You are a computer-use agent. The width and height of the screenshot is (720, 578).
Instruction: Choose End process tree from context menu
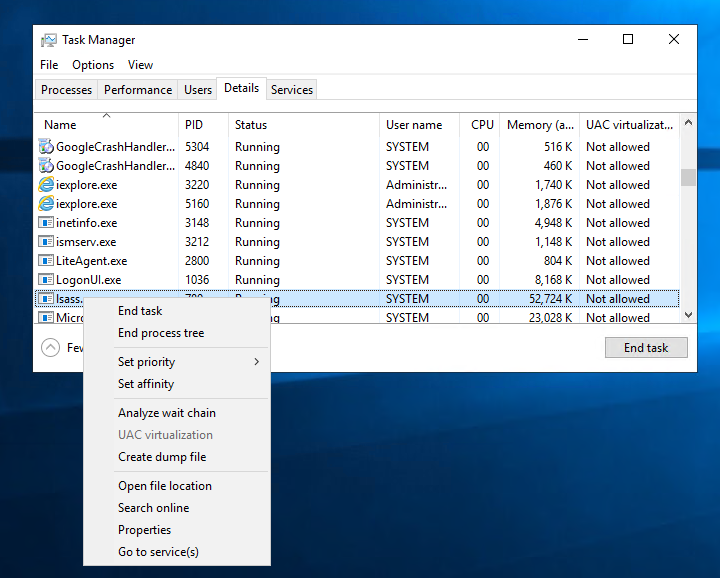pos(160,333)
